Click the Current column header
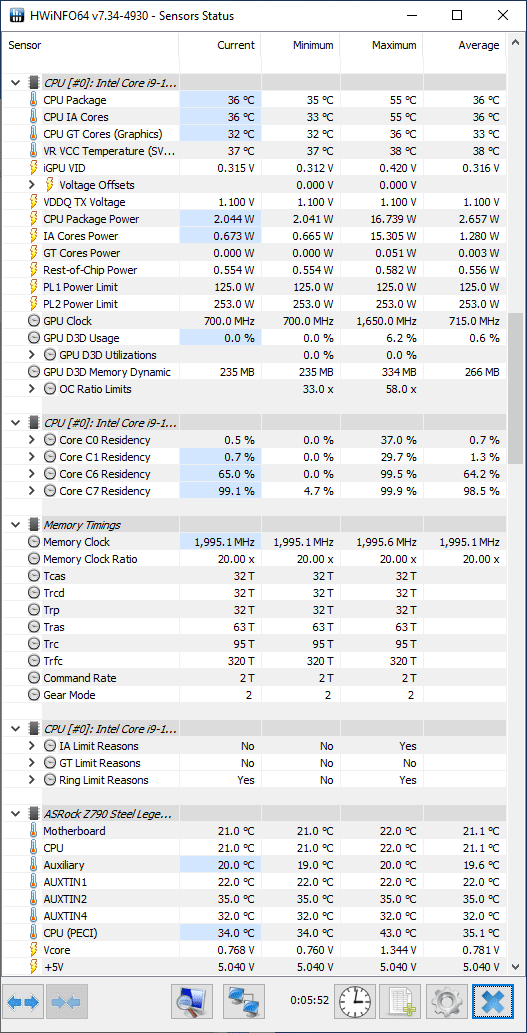 coord(219,45)
